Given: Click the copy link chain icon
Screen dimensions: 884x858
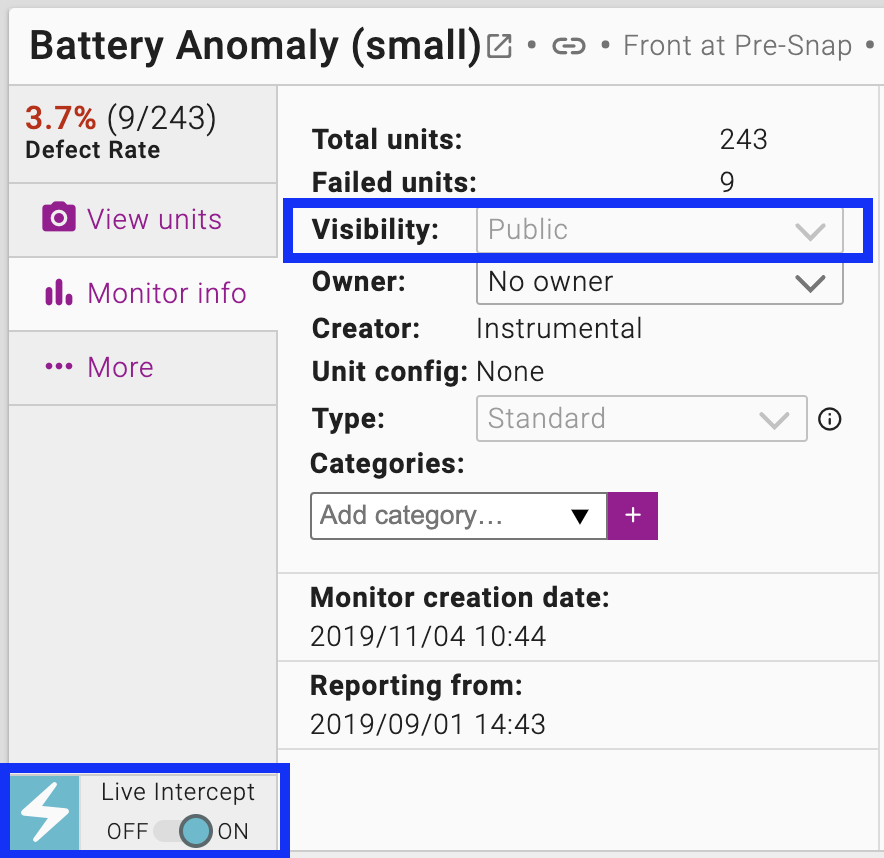Looking at the screenshot, I should tap(569, 46).
